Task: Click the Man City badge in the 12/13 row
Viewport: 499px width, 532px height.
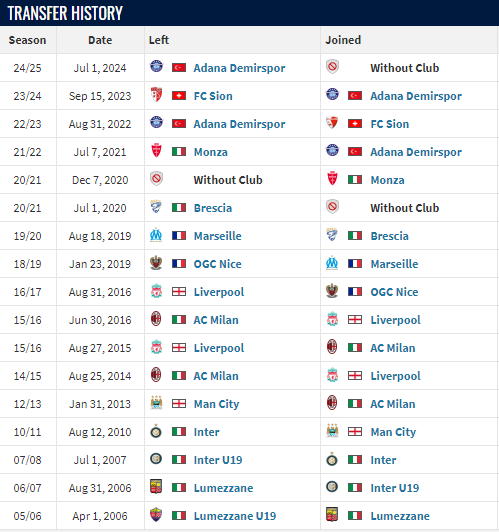Action: tap(156, 403)
